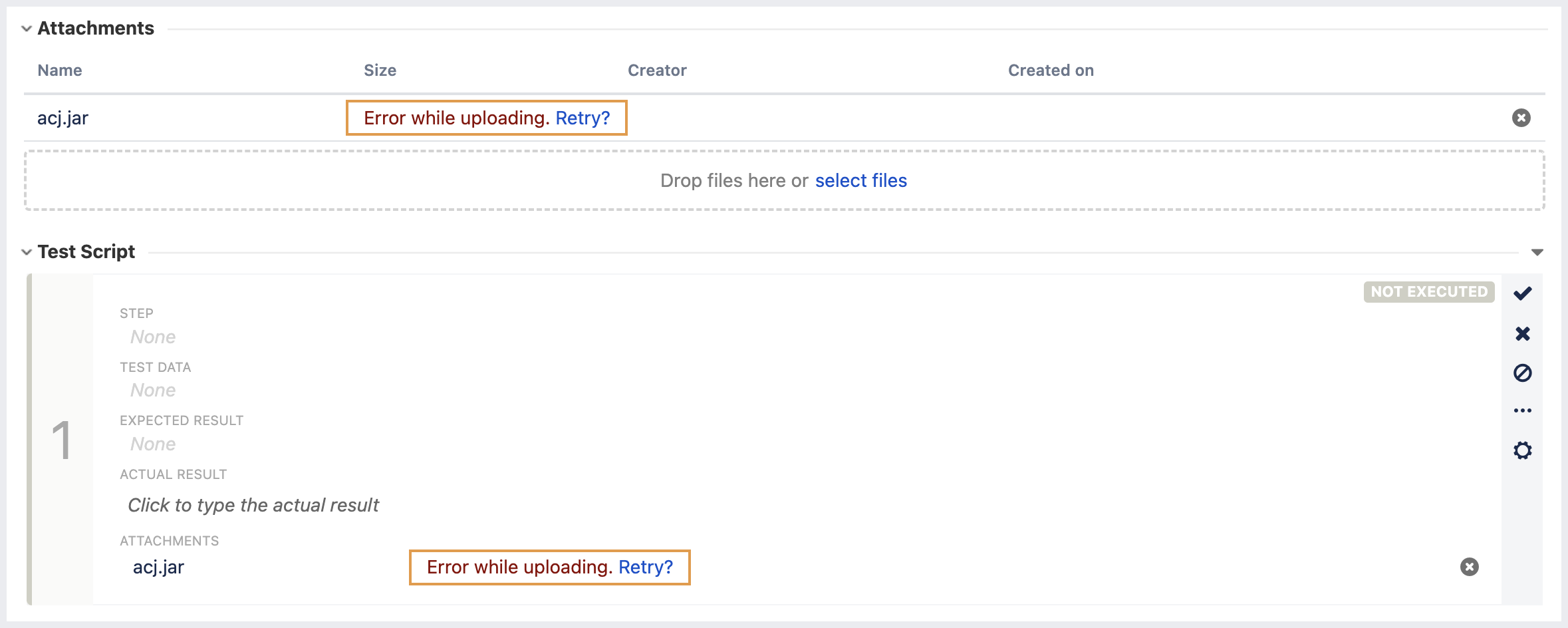The image size is (1568, 628).
Task: Remove acj.jar from top Attachments table
Action: [1521, 118]
